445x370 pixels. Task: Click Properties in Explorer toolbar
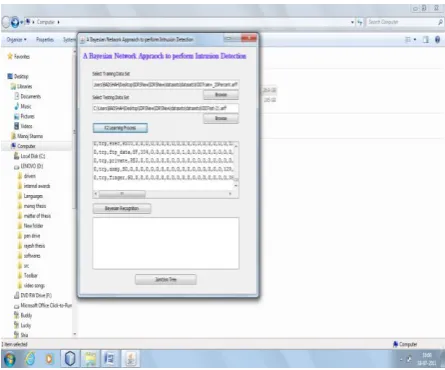(x=45, y=40)
